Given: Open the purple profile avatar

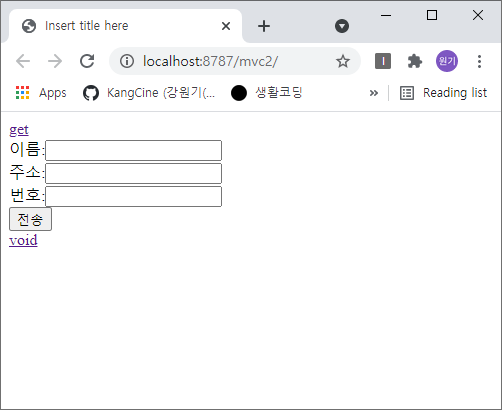Looking at the screenshot, I should [447, 61].
